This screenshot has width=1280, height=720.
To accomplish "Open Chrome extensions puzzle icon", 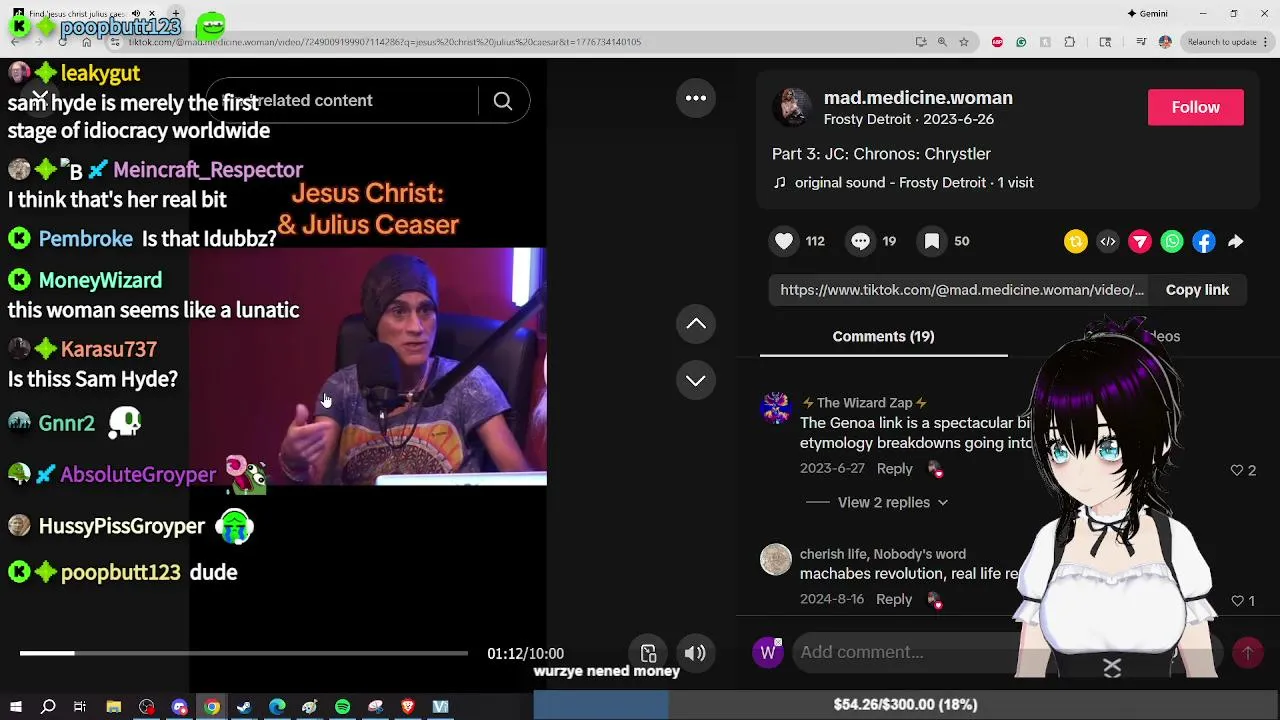I will click(x=1070, y=42).
